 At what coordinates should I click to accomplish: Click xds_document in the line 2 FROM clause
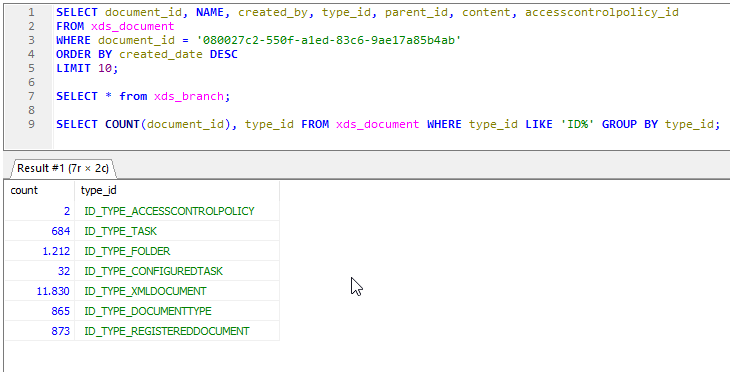(132, 27)
